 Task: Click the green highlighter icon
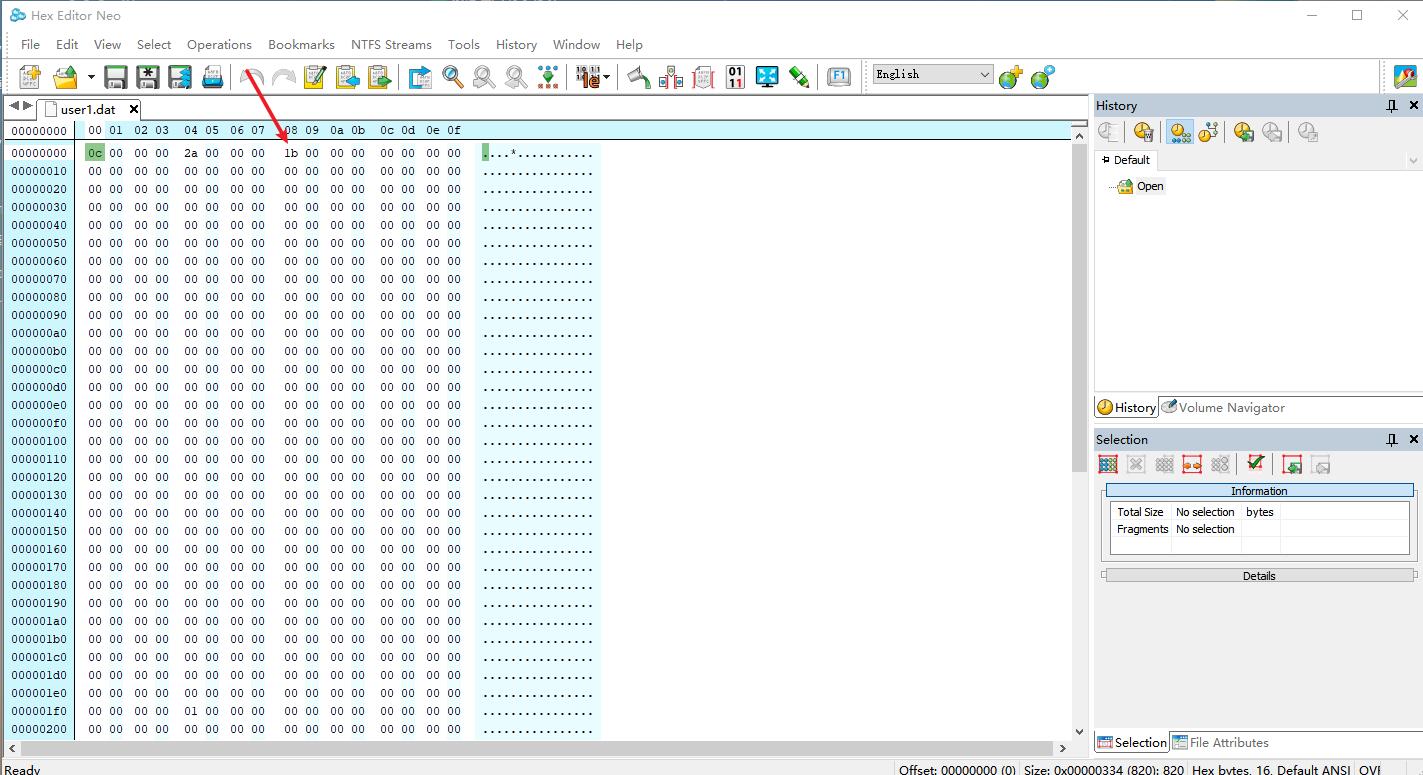799,77
